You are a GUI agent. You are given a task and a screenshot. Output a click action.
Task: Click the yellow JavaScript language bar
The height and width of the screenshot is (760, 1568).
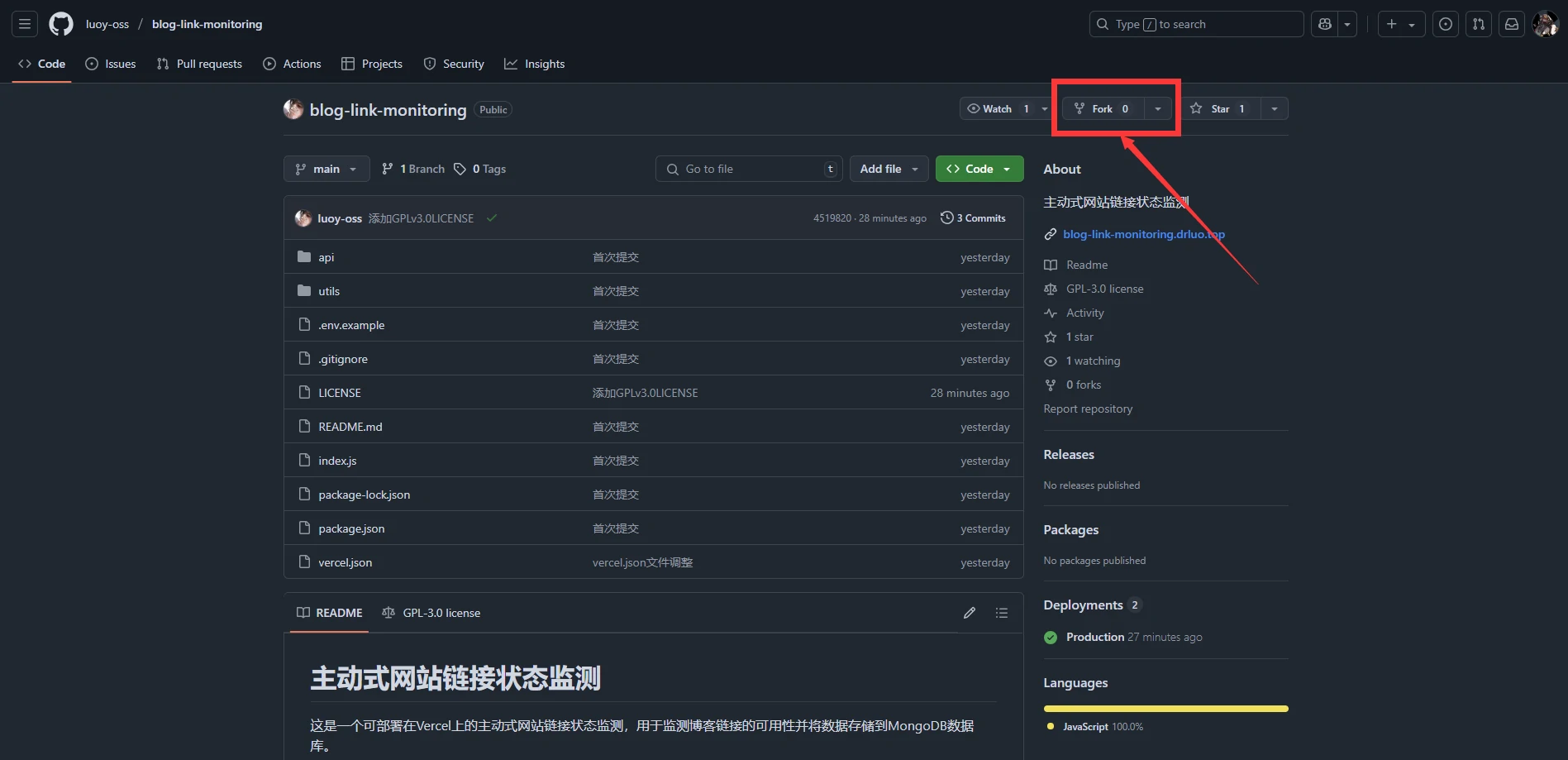(x=1165, y=709)
